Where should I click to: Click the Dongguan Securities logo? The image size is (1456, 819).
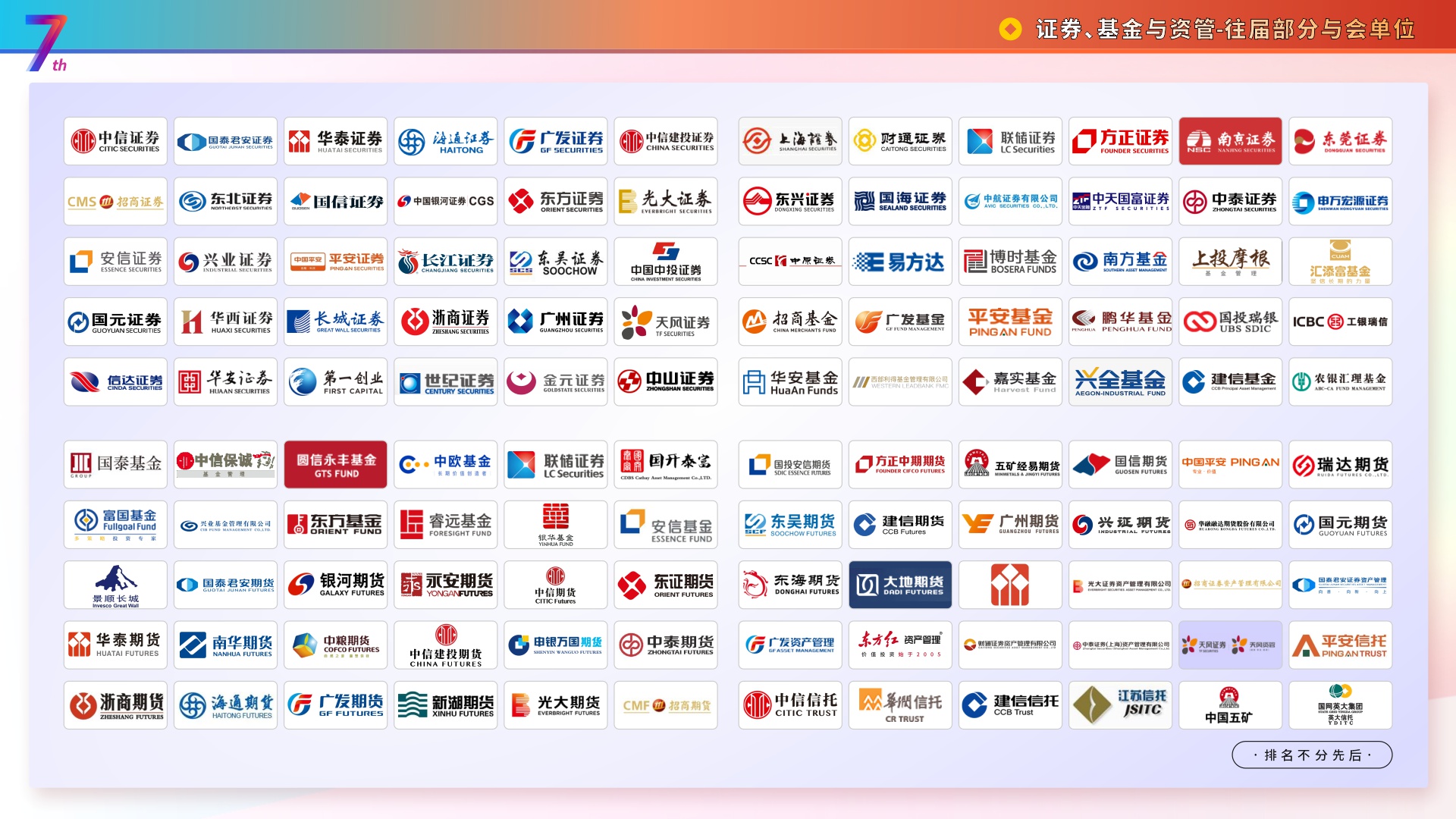click(1341, 141)
